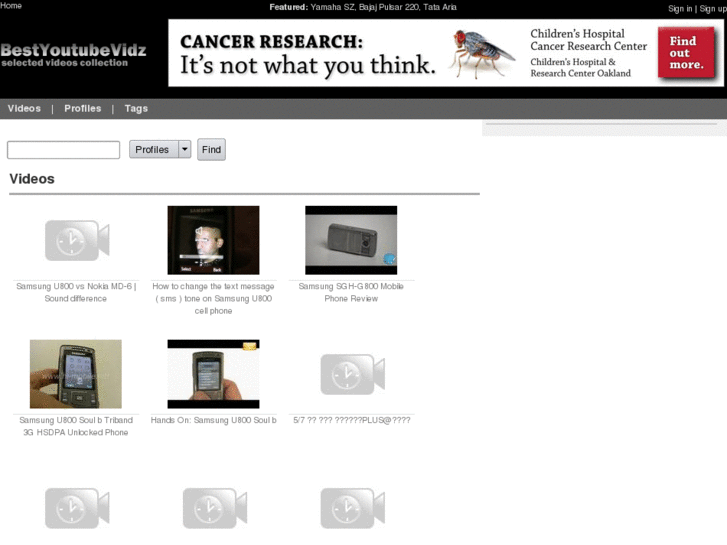Open 'Samsung SGH-G800 Mobile Phone Review' title
The image size is (727, 545).
[351, 292]
